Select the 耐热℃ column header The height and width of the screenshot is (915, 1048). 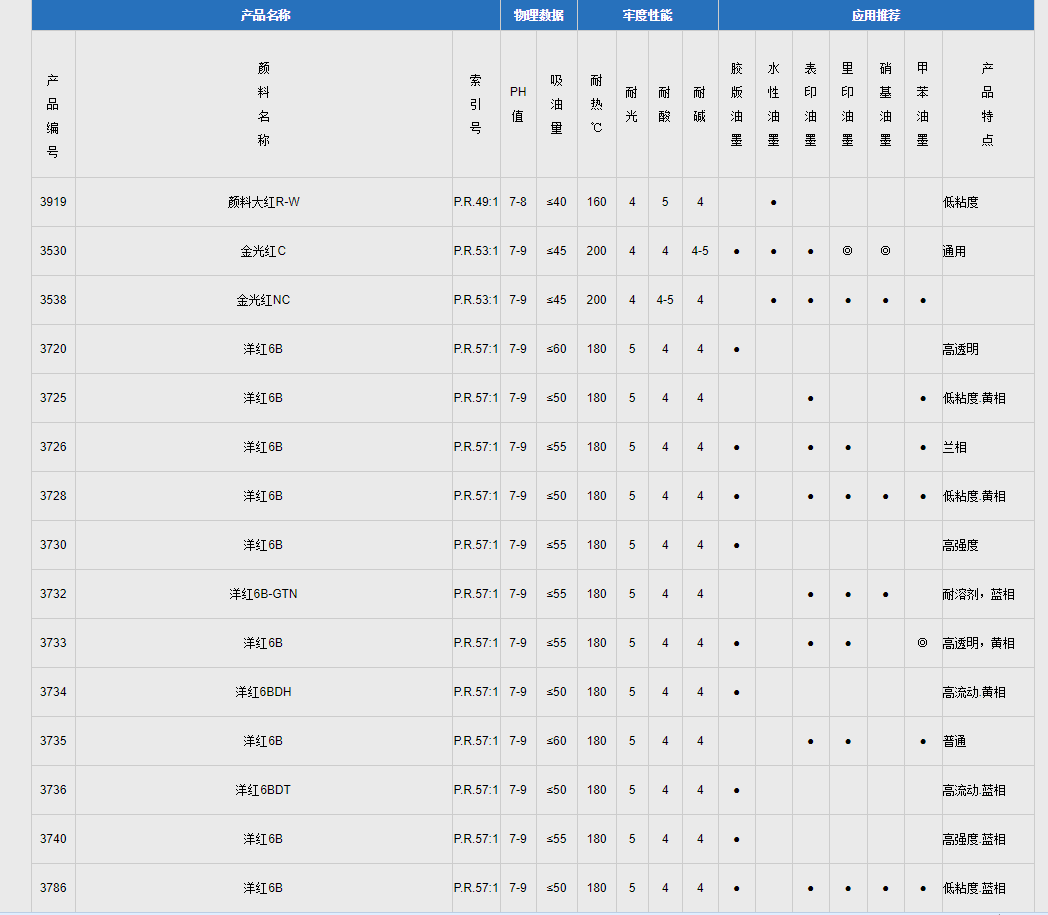[596, 104]
